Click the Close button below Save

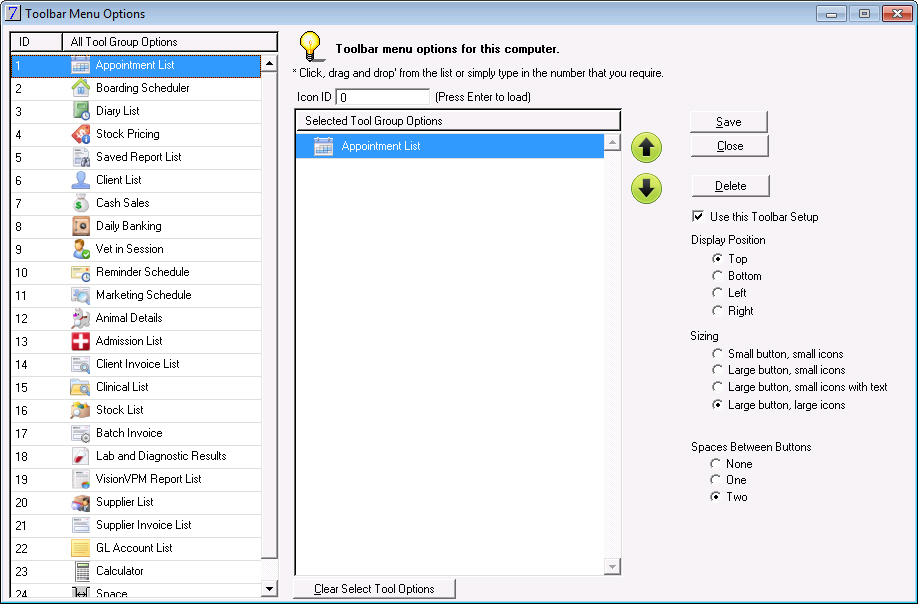pos(729,146)
